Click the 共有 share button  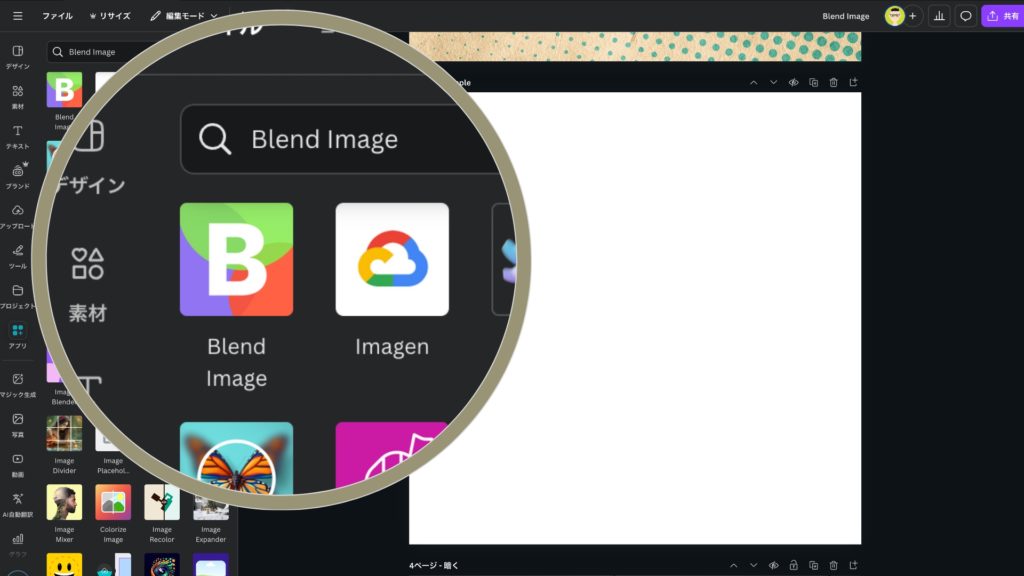(x=1002, y=16)
